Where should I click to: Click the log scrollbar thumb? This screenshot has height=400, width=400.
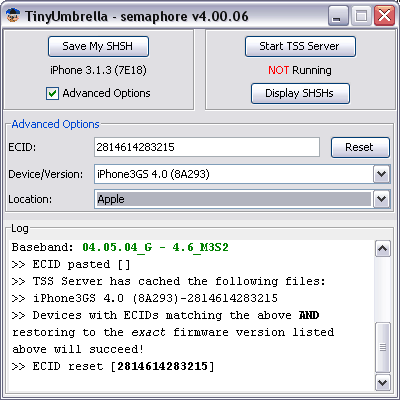coord(382,347)
